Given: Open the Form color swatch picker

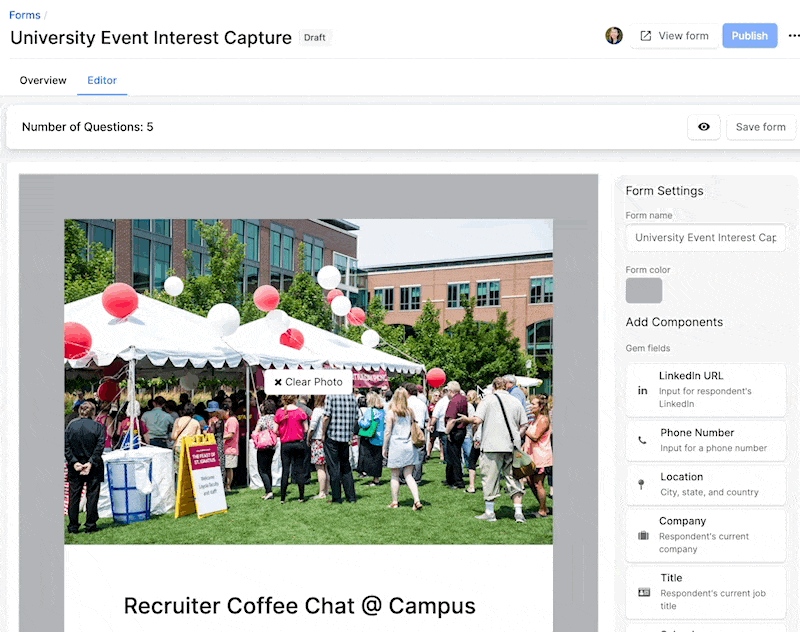Looking at the screenshot, I should click(644, 290).
